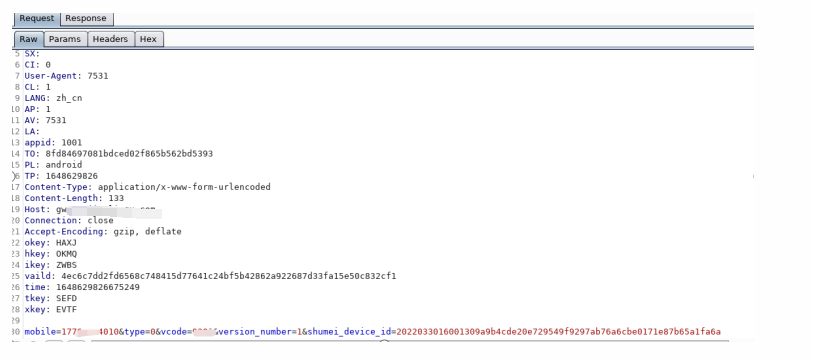Click the tkey: SEFD line
Viewport: 813px width, 360px height.
coord(51,298)
